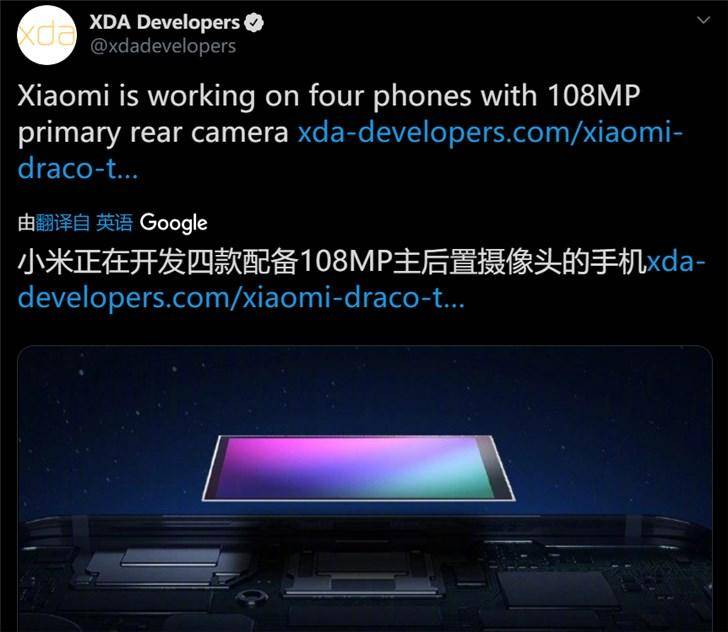Expand the tweet options chevron
Viewport: 728px width, 632px height.
point(704,20)
